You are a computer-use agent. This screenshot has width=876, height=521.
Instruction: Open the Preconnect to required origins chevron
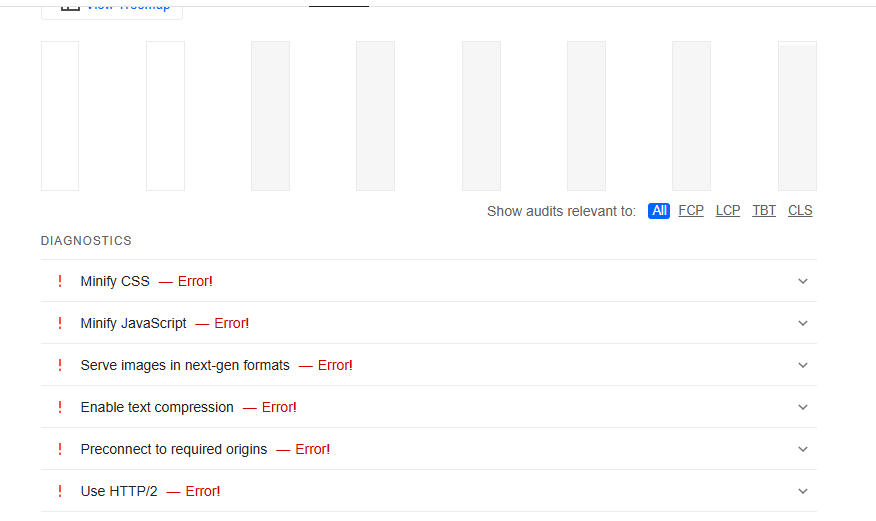tap(802, 449)
